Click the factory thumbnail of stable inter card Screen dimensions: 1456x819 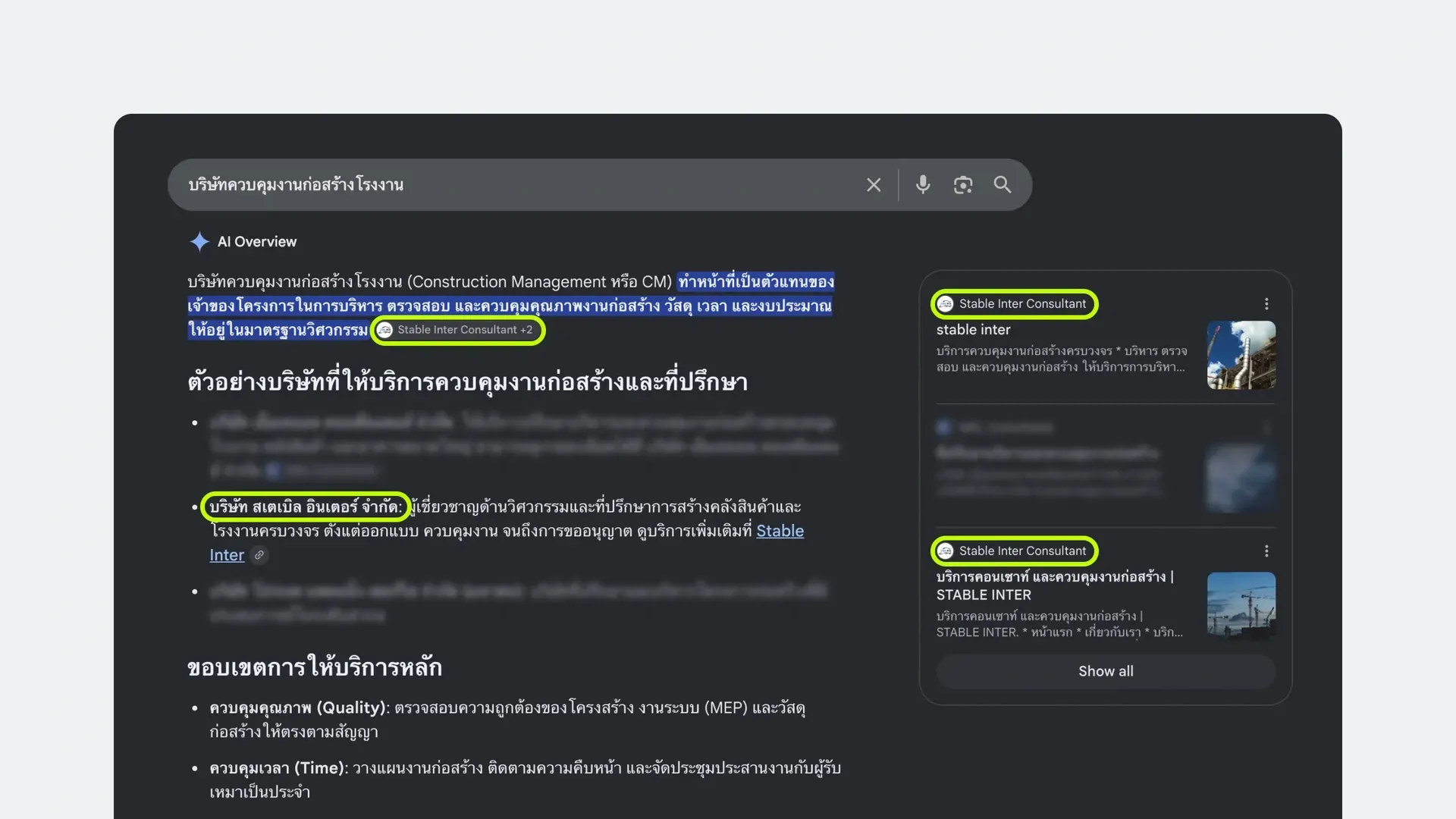point(1241,355)
